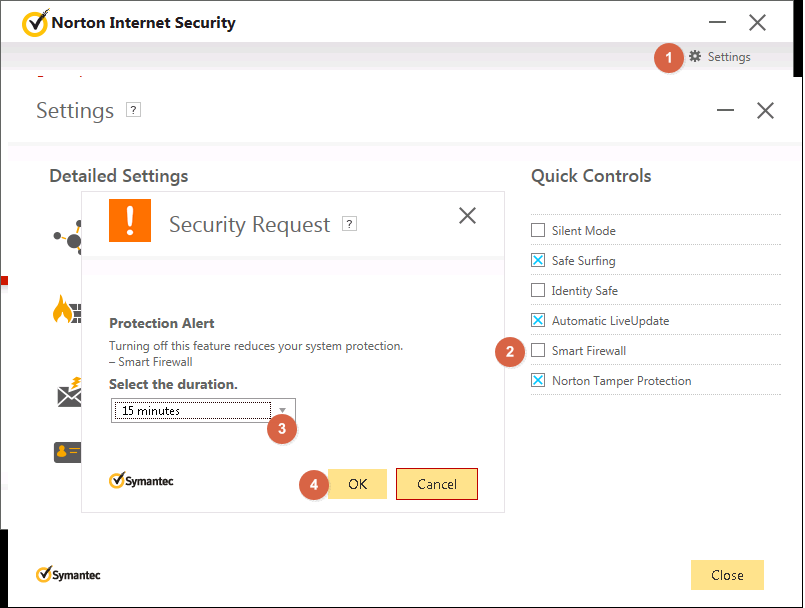This screenshot has width=805, height=608.
Task: Open the Settings window help icon
Action: 134,110
